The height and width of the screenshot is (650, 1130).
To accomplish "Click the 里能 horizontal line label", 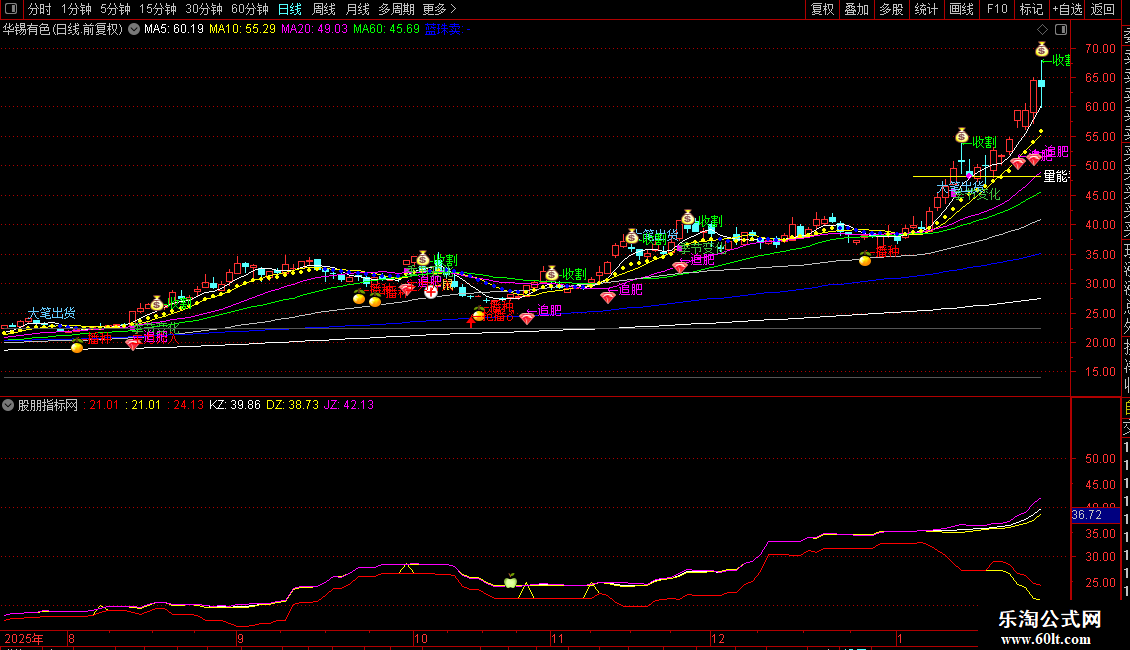I will tap(1056, 176).
